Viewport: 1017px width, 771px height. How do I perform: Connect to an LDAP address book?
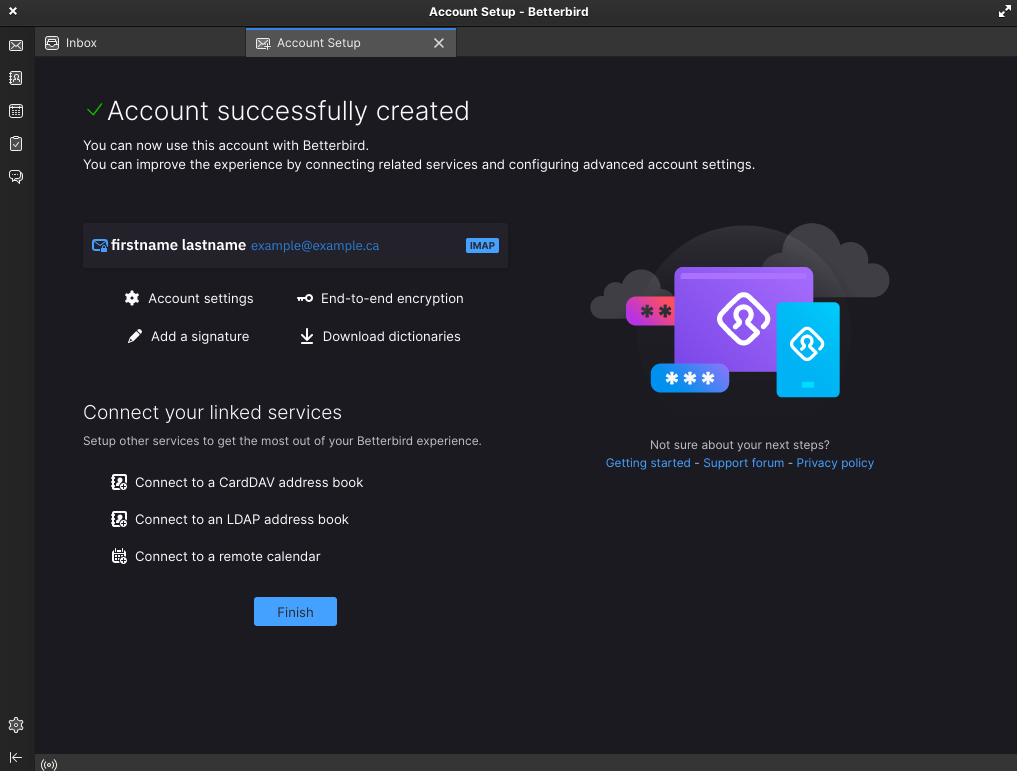pyautogui.click(x=230, y=519)
